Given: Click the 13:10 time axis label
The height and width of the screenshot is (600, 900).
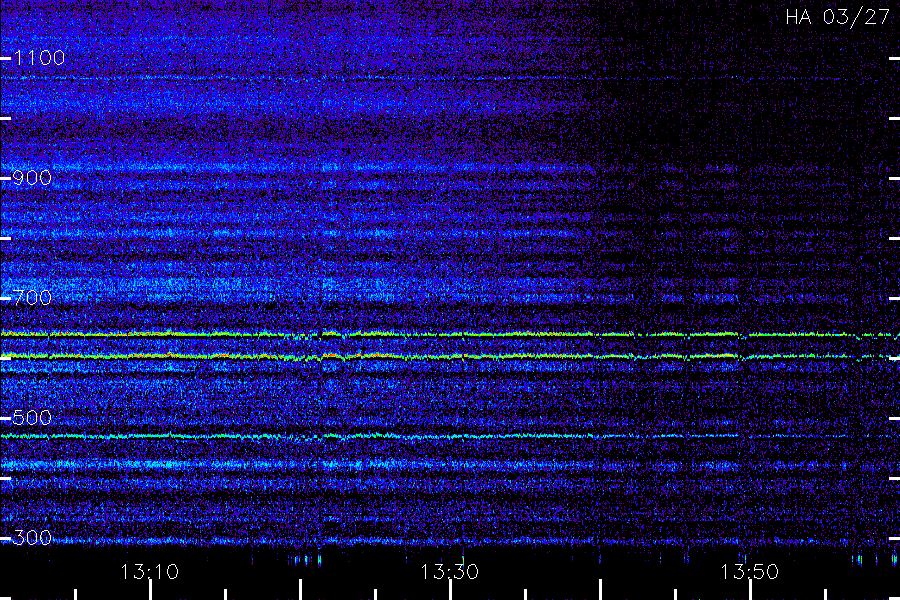Looking at the screenshot, I should tap(150, 572).
